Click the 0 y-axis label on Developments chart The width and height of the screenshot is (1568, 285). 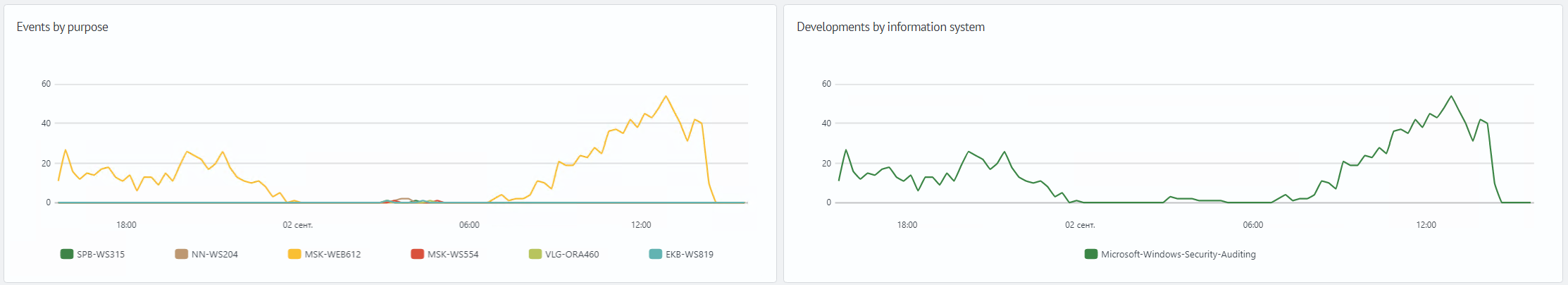[829, 202]
